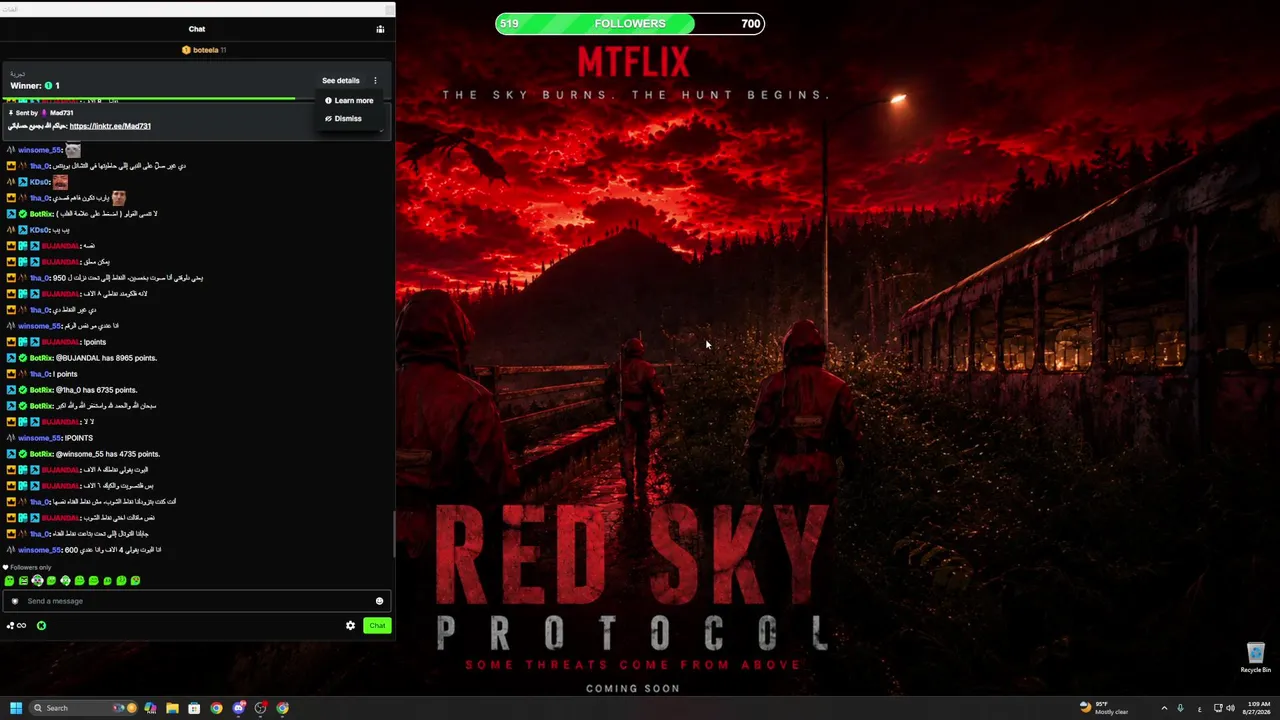The image size is (1280, 720).
Task: Open the chat viewers list icon
Action: point(380,29)
